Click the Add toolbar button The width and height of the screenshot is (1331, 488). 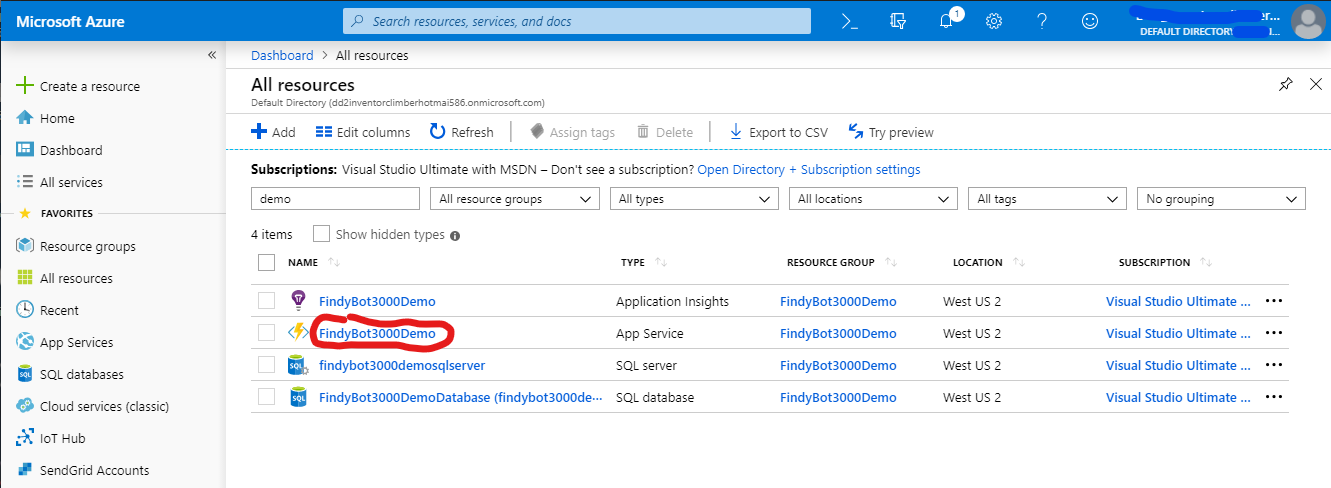point(273,132)
